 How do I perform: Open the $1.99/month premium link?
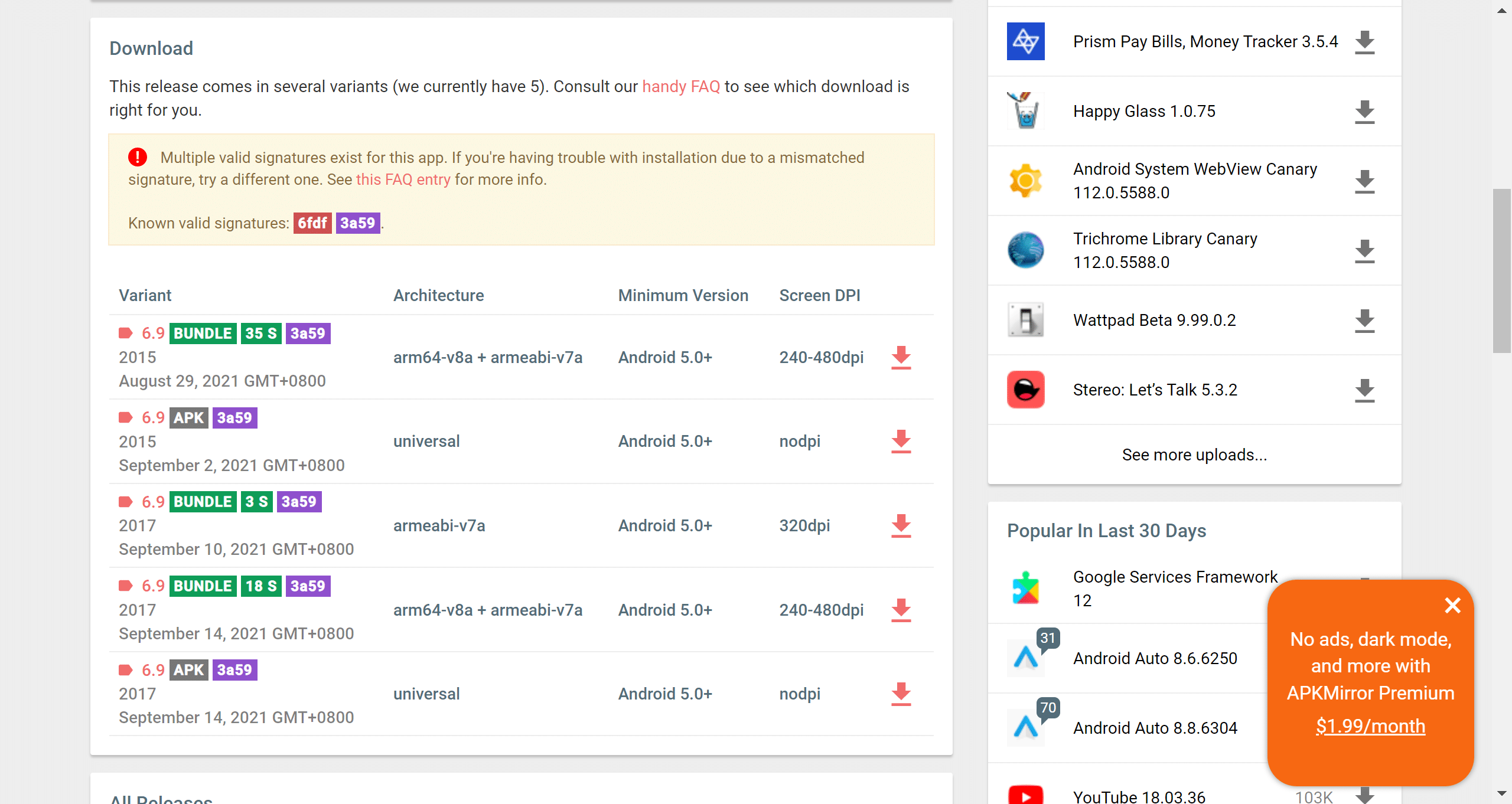1370,726
